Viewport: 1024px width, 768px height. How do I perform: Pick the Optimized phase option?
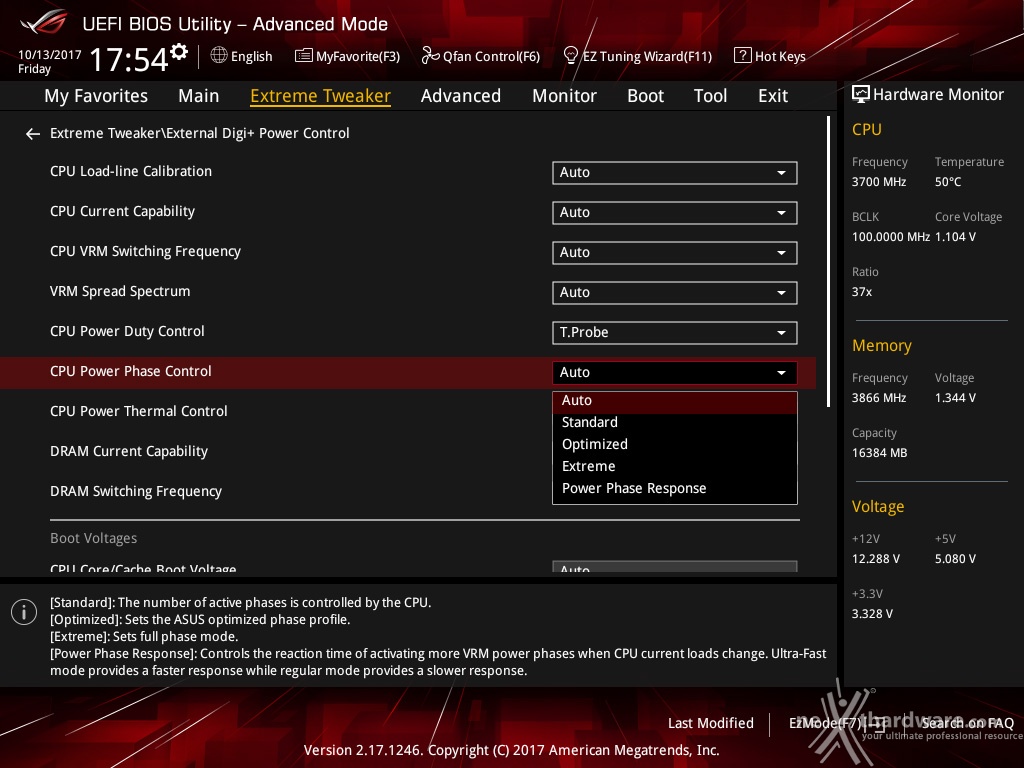tap(675, 445)
